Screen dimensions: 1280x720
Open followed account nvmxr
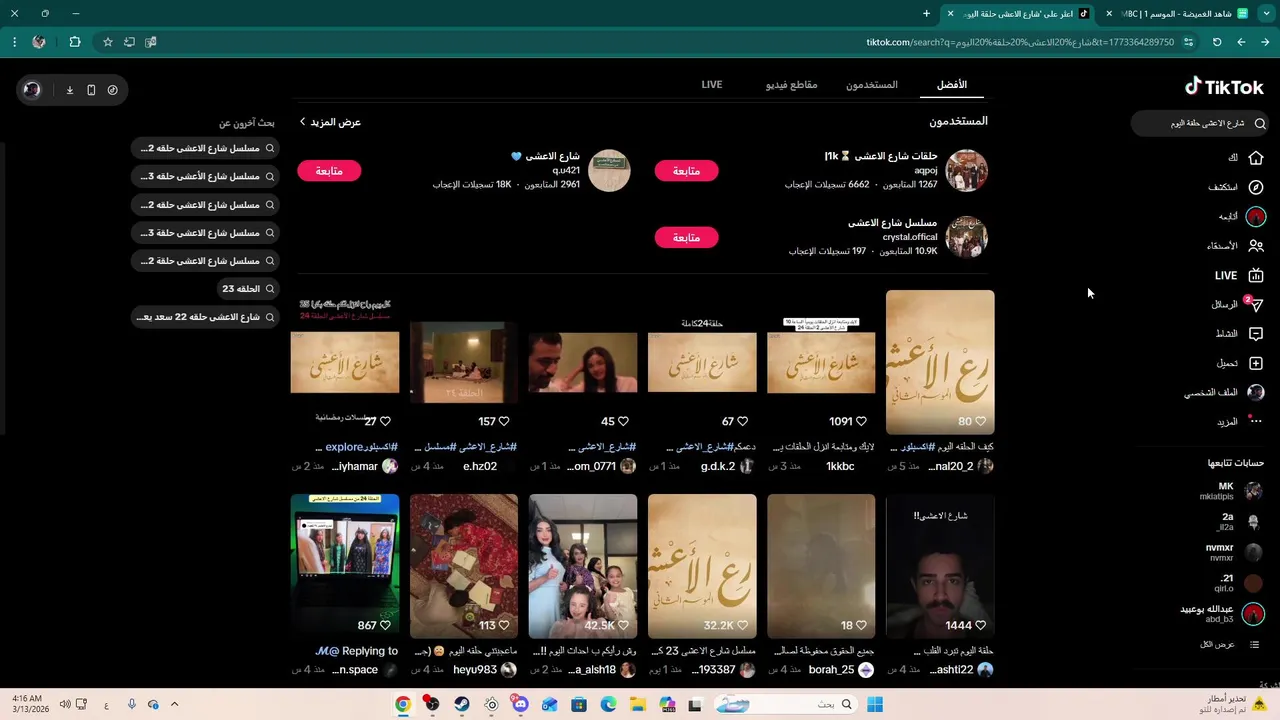pyautogui.click(x=1233, y=552)
